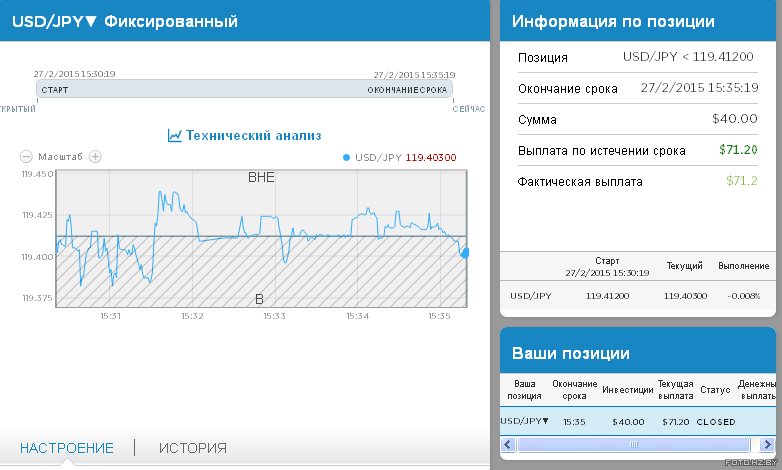The image size is (782, 470).
Task: Click Статус column header
Action: (715, 390)
